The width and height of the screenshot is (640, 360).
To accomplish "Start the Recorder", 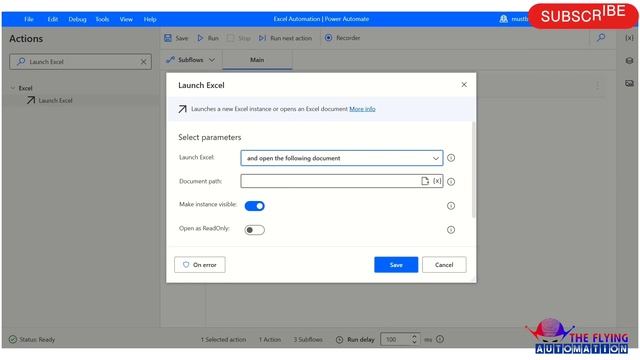I will click(342, 38).
